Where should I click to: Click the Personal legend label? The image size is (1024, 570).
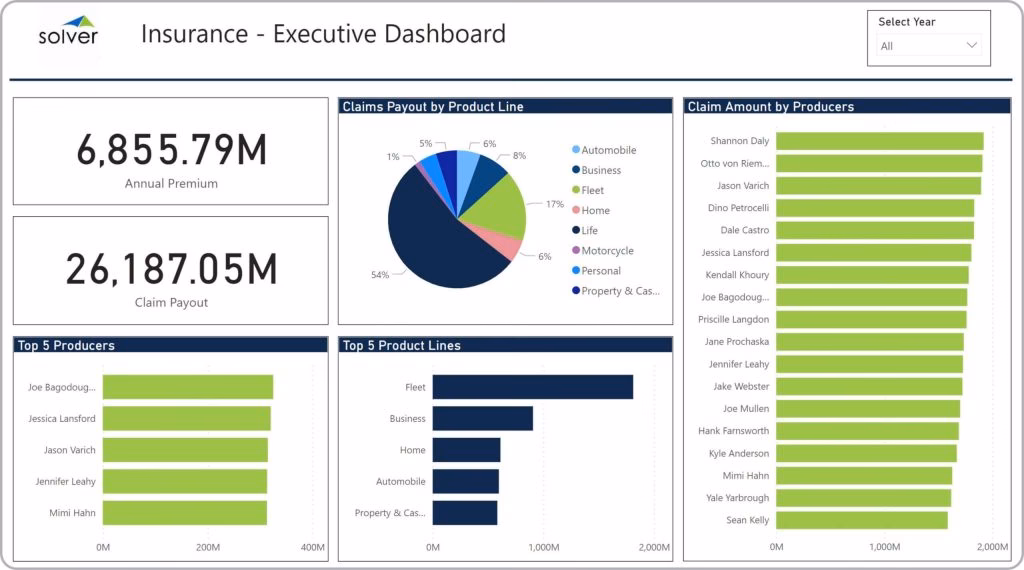click(601, 271)
